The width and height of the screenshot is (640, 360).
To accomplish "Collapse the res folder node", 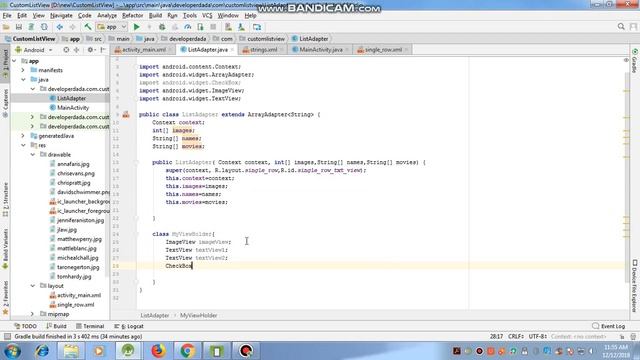I will [x=23, y=145].
